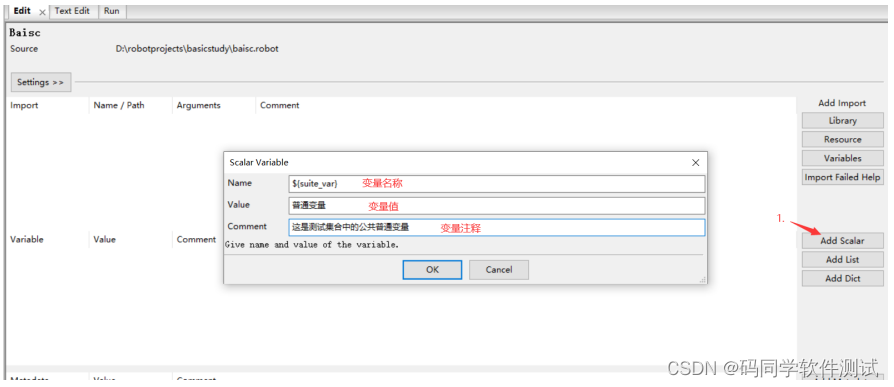The image size is (894, 387).
Task: Click the 'Give name and value' hint text
Action: pos(312,245)
